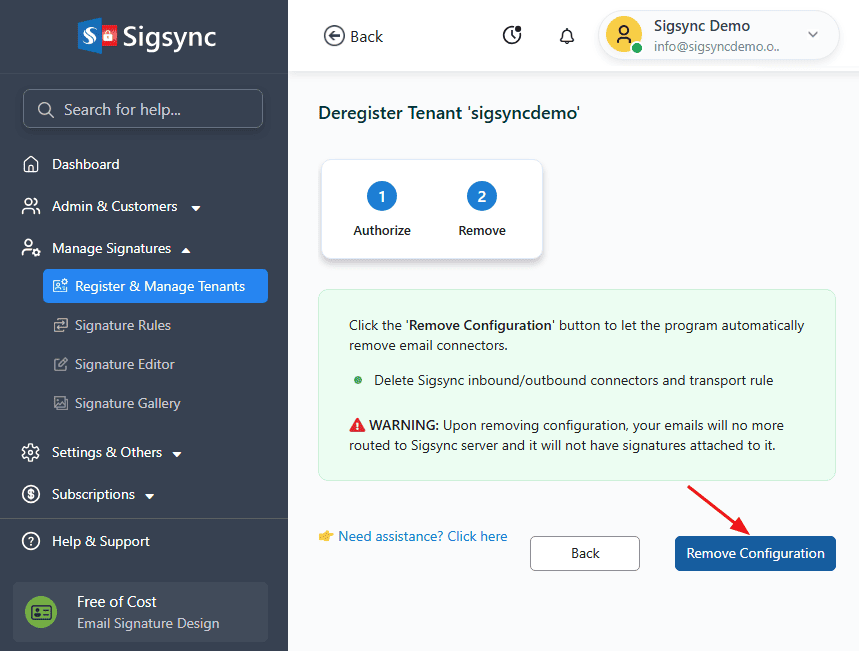This screenshot has width=859, height=651.
Task: Expand the Admin & Customers menu arrow
Action: point(196,208)
